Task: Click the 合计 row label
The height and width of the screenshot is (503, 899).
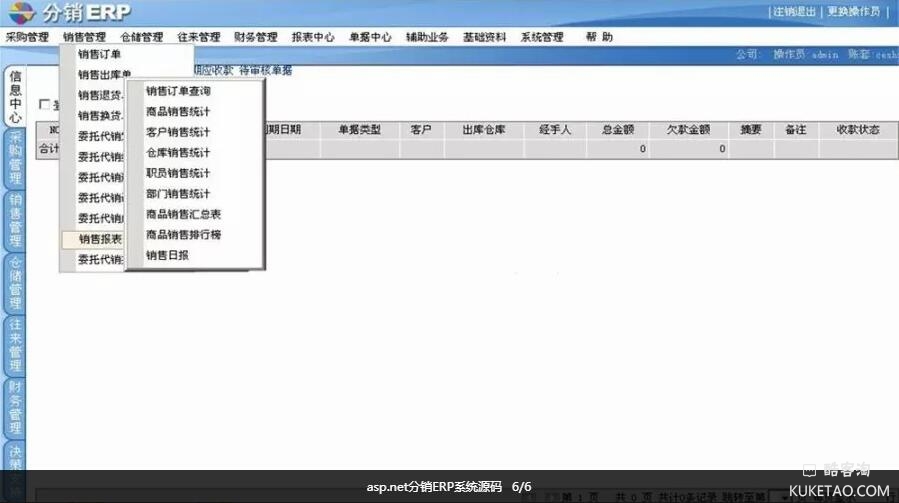Action: click(x=49, y=149)
